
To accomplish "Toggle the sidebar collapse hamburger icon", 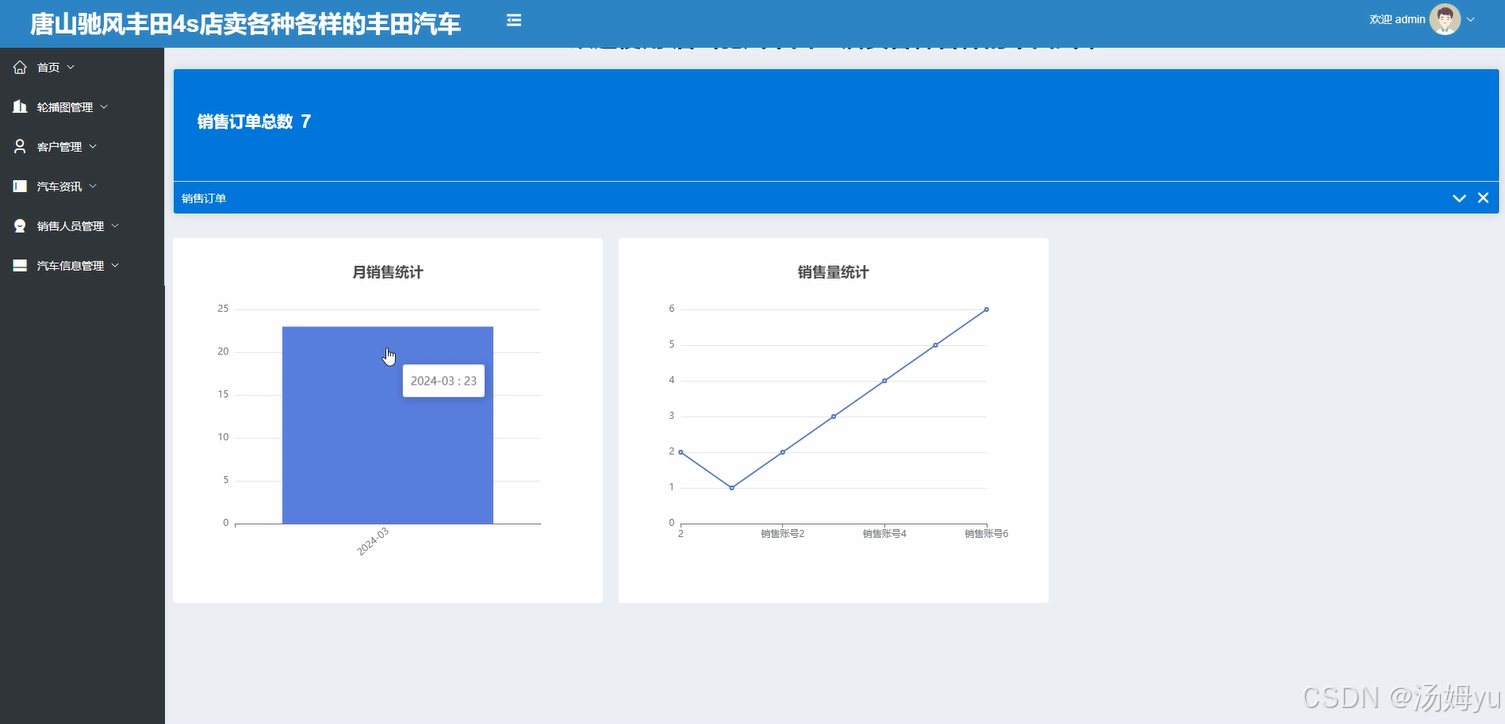I will [x=514, y=20].
